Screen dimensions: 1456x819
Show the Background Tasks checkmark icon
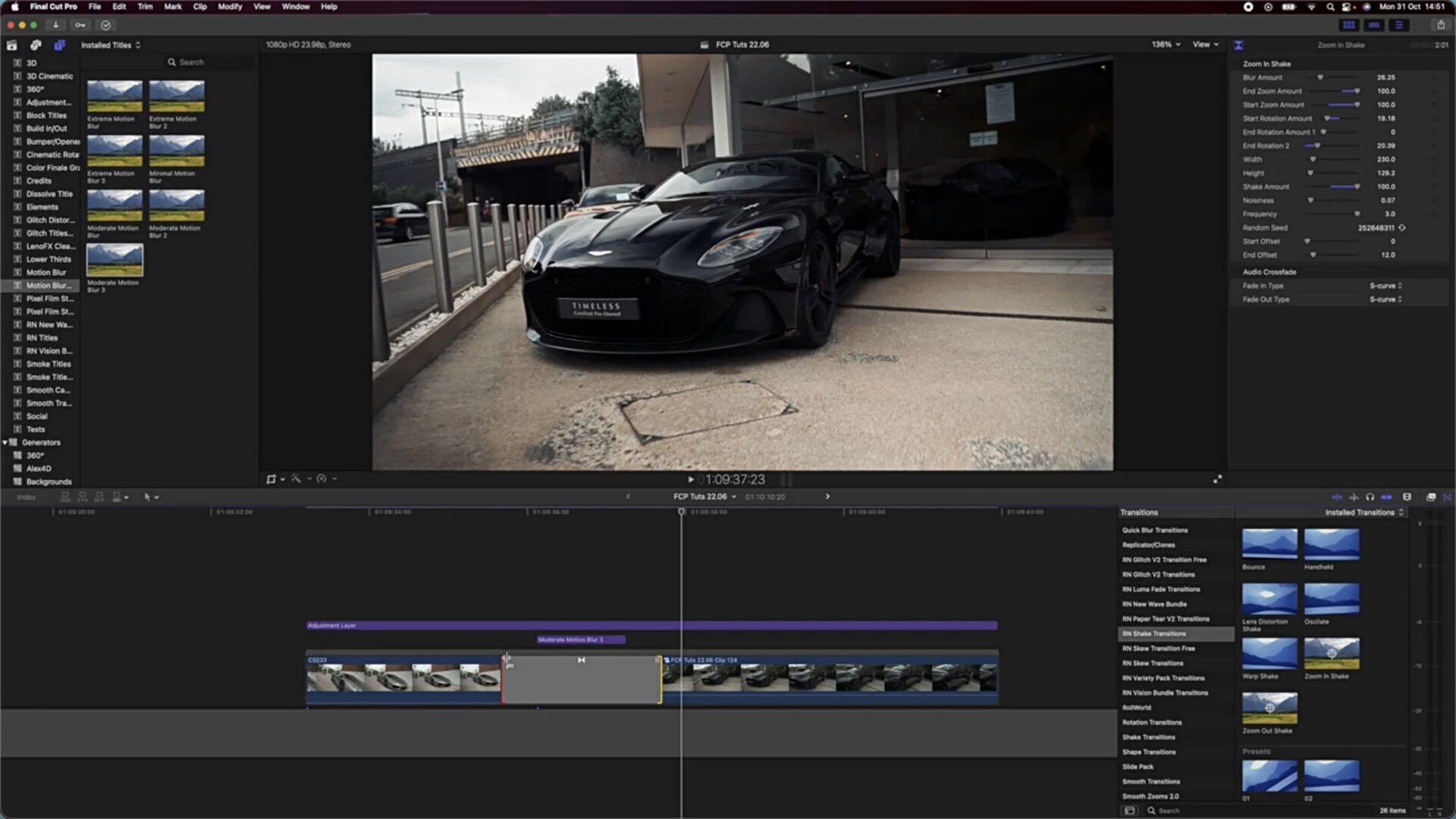pos(106,25)
